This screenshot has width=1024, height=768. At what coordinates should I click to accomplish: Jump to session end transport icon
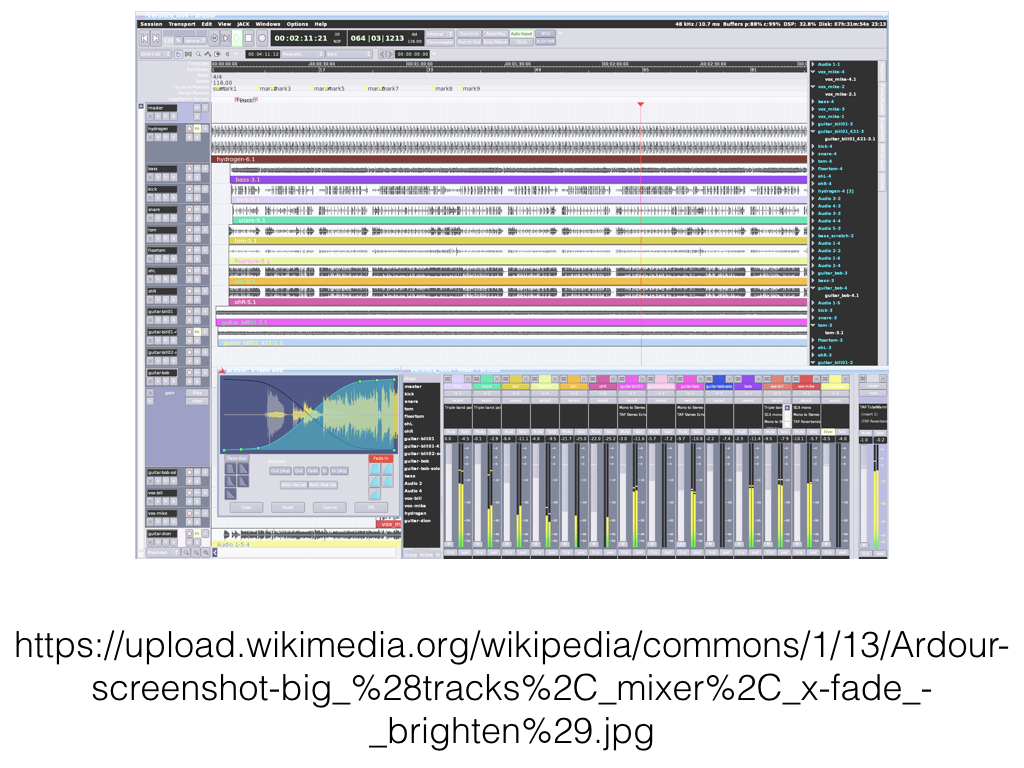pyautogui.click(x=156, y=38)
